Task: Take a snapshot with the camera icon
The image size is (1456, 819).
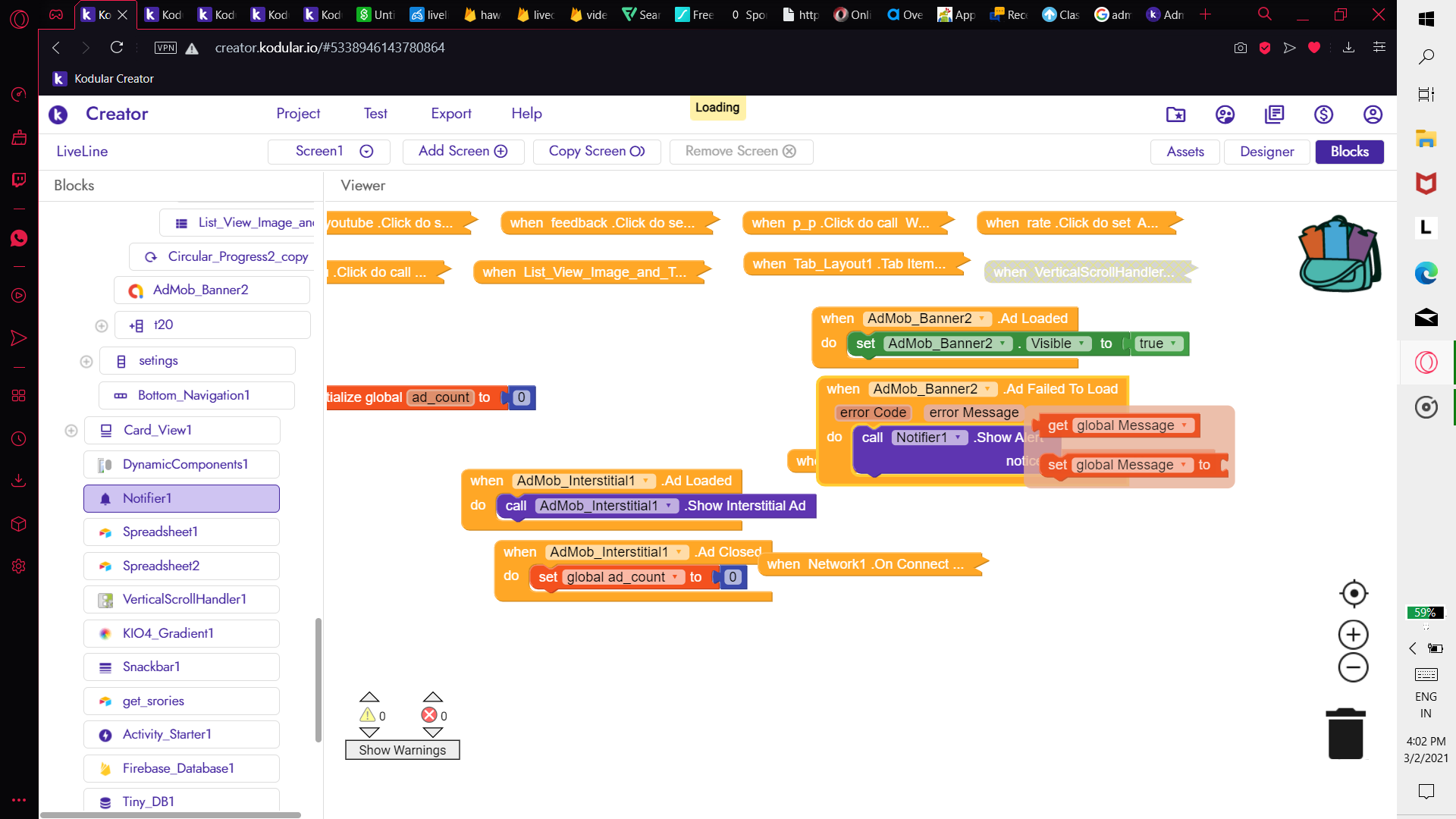Action: point(1241,48)
